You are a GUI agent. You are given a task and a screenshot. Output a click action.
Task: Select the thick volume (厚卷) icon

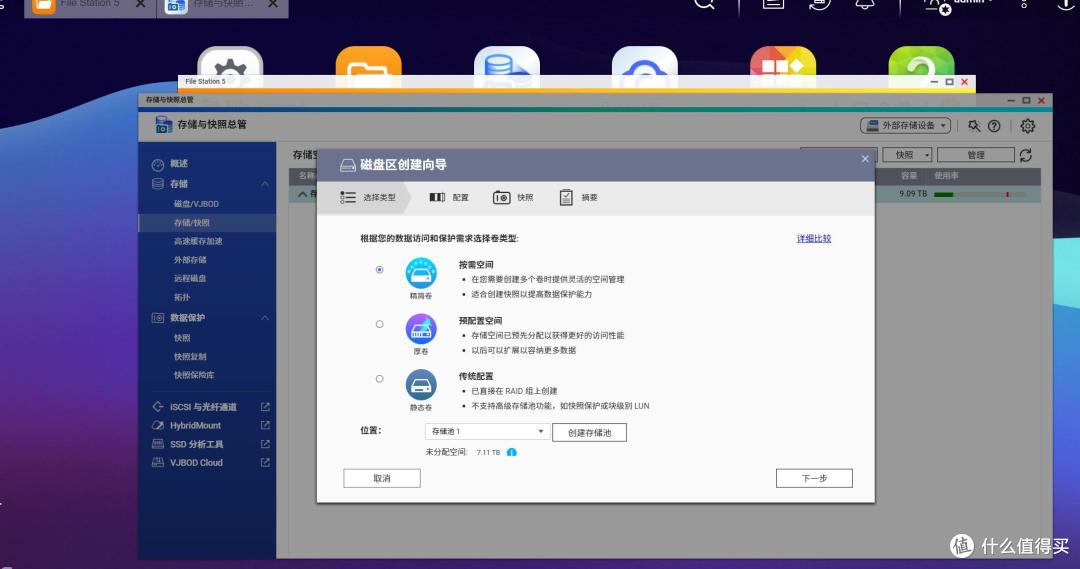(x=421, y=329)
